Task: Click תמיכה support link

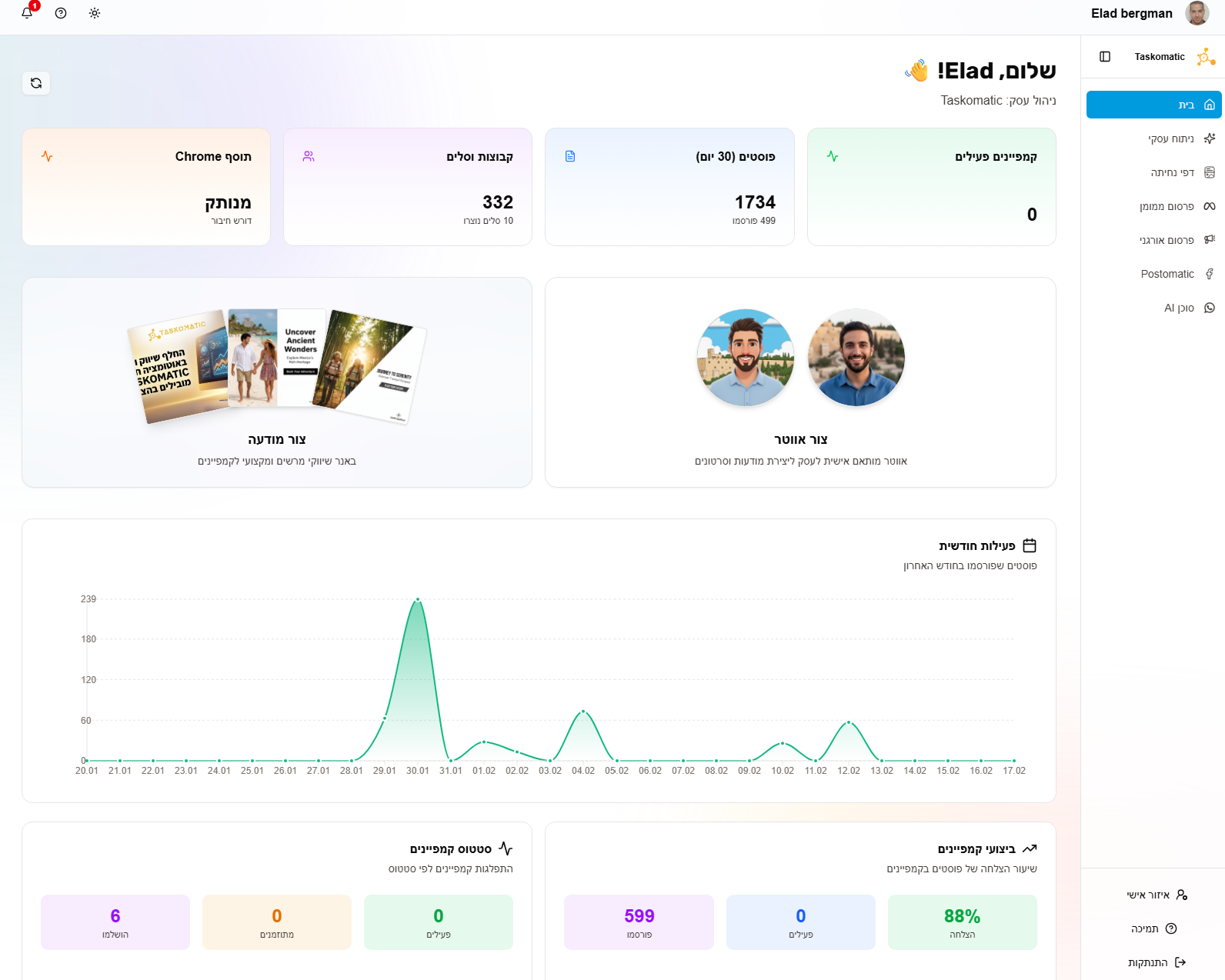Action: (x=1153, y=928)
